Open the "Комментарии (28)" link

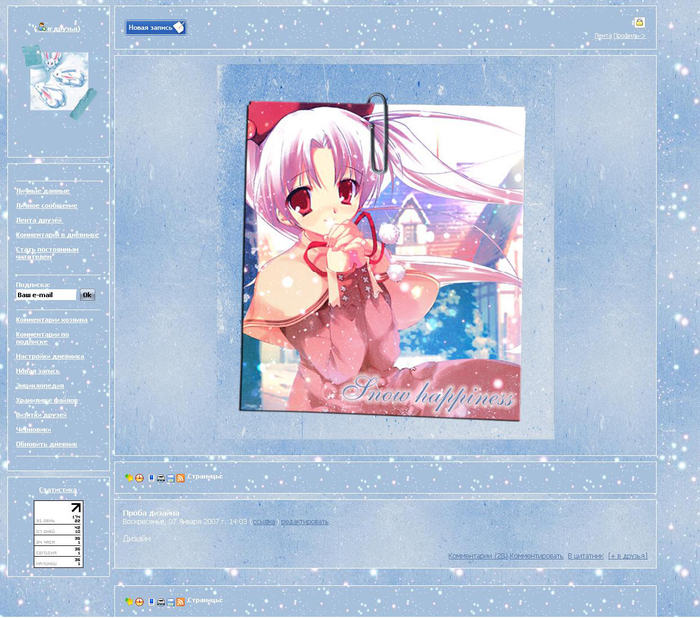(x=478, y=556)
